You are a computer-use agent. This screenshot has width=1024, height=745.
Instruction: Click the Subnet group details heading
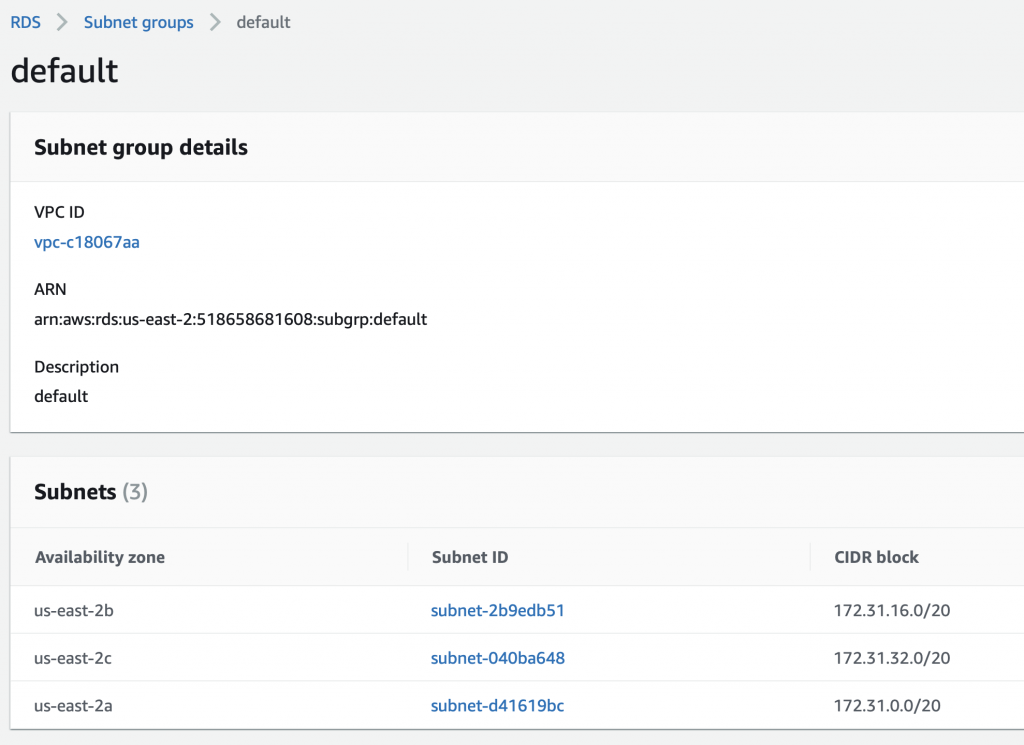[x=141, y=148]
